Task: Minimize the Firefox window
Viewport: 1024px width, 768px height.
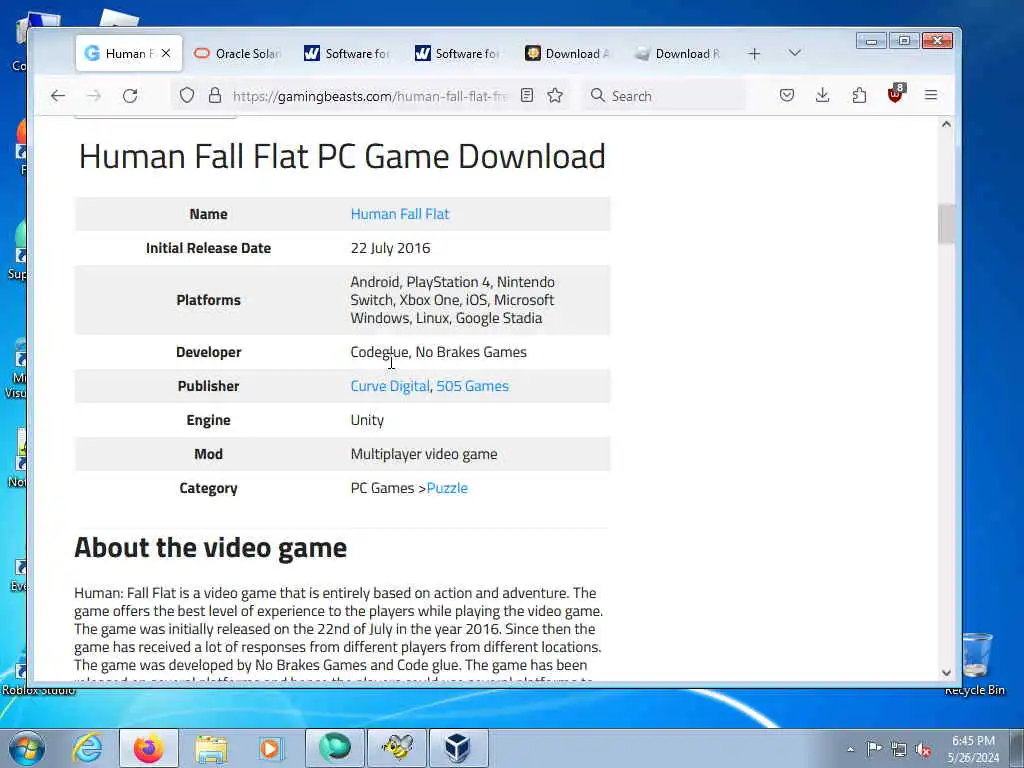Action: 871,41
